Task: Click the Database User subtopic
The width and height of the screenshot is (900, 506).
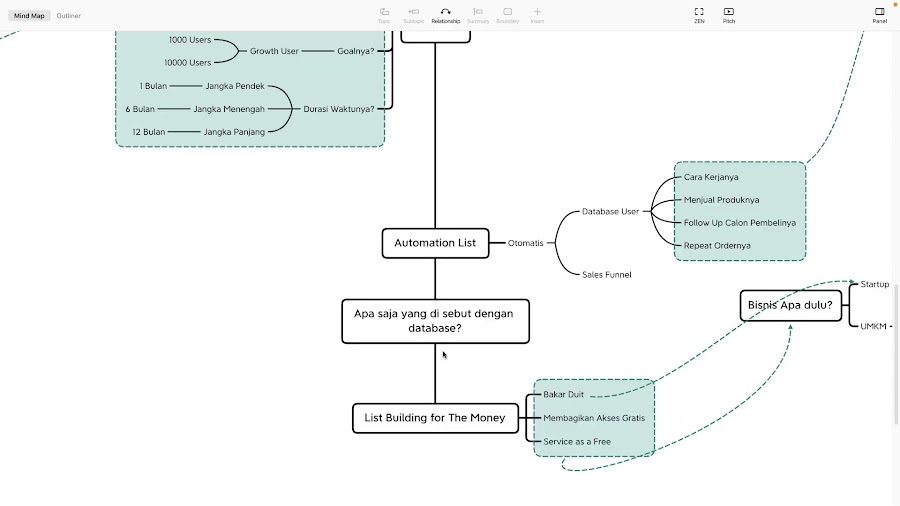Action: pos(610,212)
